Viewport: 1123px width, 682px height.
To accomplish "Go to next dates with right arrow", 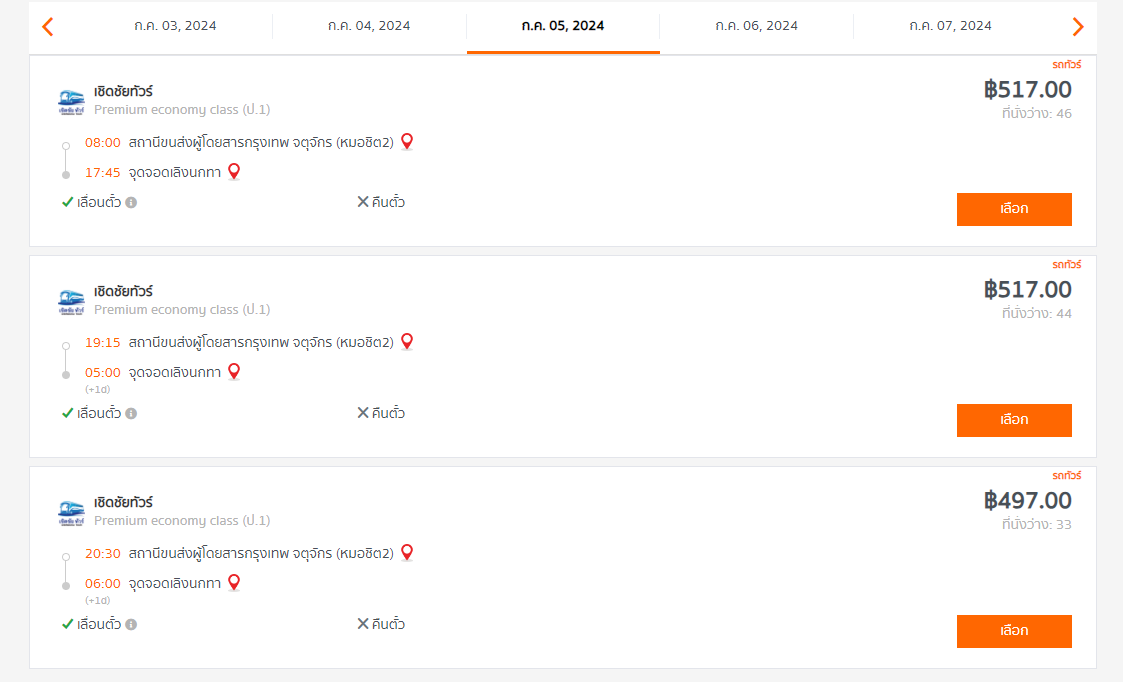I will [1077, 27].
